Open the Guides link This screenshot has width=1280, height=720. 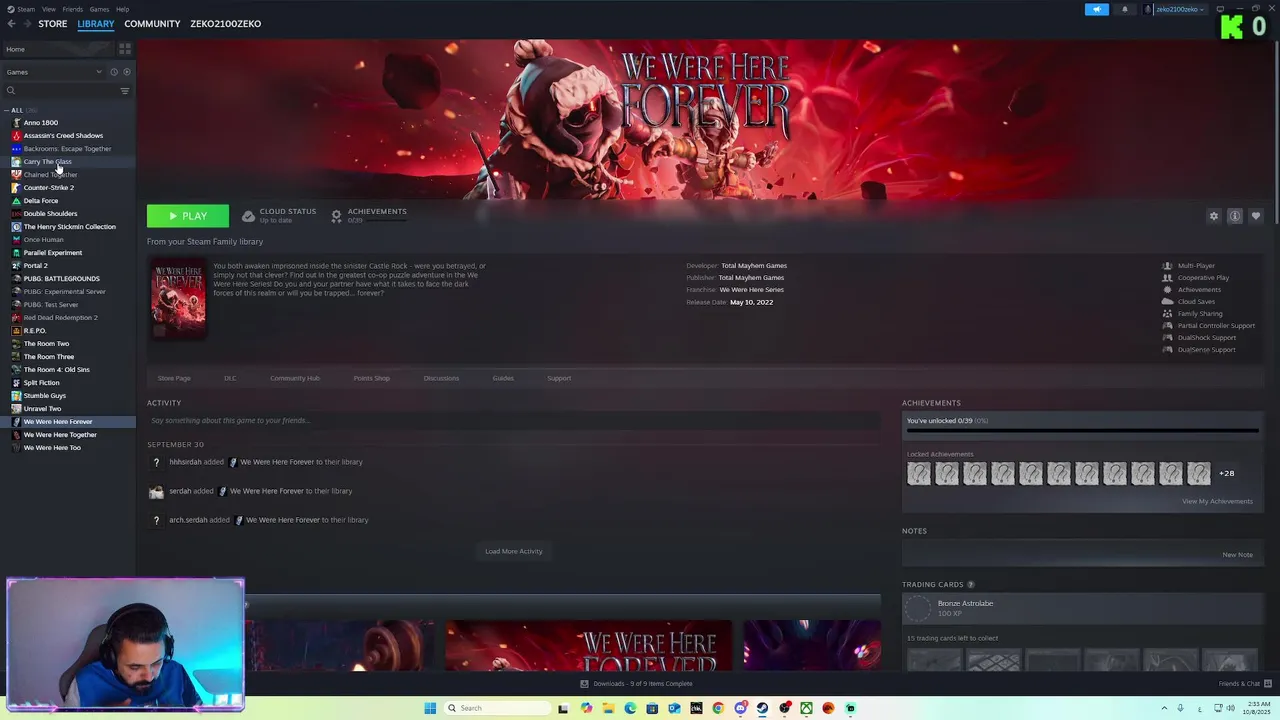coord(503,378)
